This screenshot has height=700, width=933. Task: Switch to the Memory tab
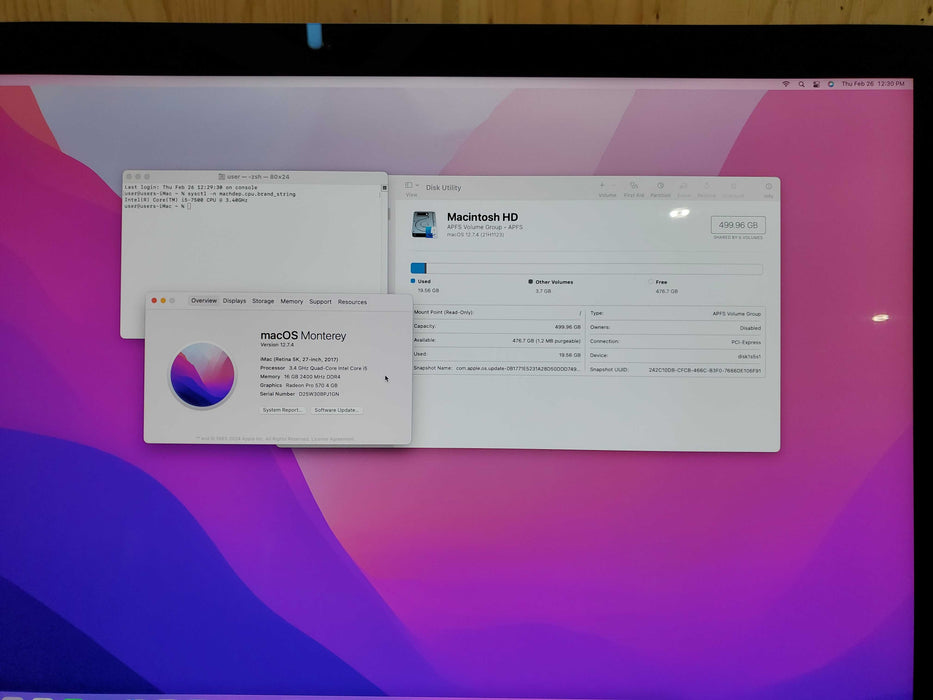click(x=292, y=301)
